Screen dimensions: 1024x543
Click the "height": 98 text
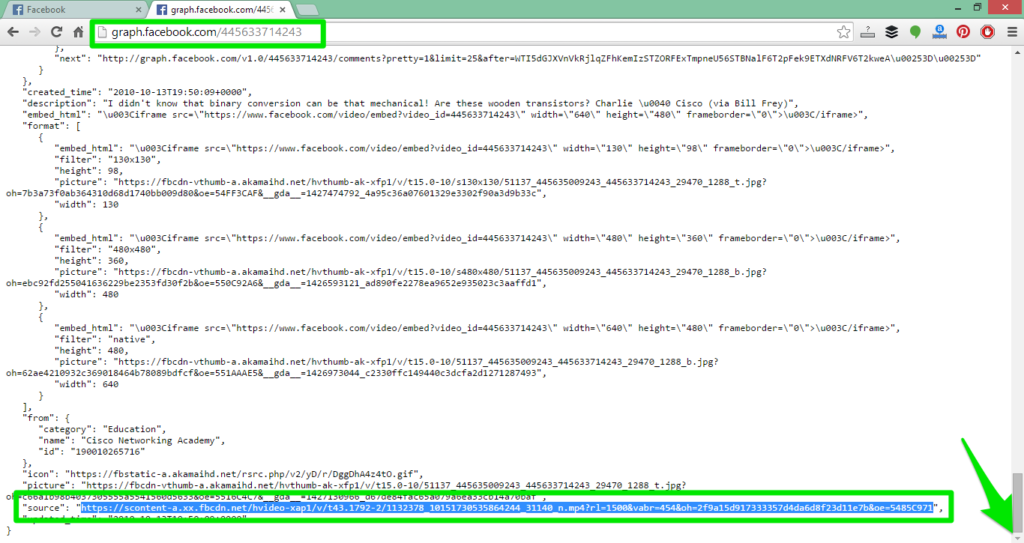[89, 171]
